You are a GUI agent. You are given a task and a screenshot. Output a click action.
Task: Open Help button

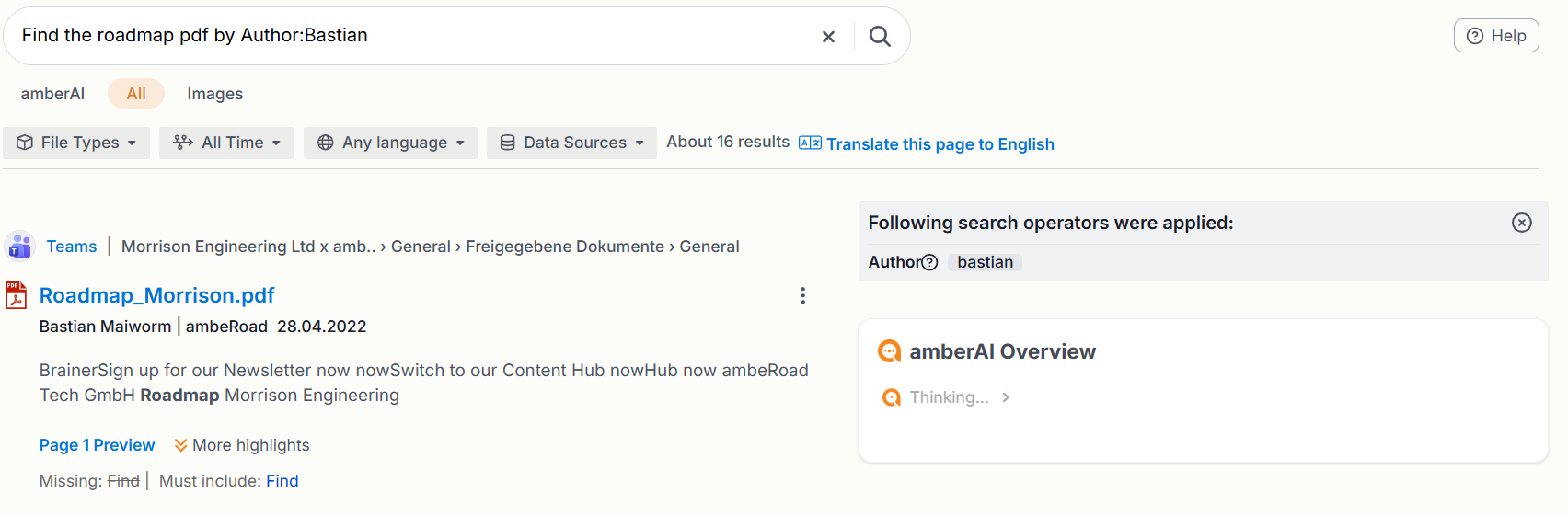click(1496, 36)
